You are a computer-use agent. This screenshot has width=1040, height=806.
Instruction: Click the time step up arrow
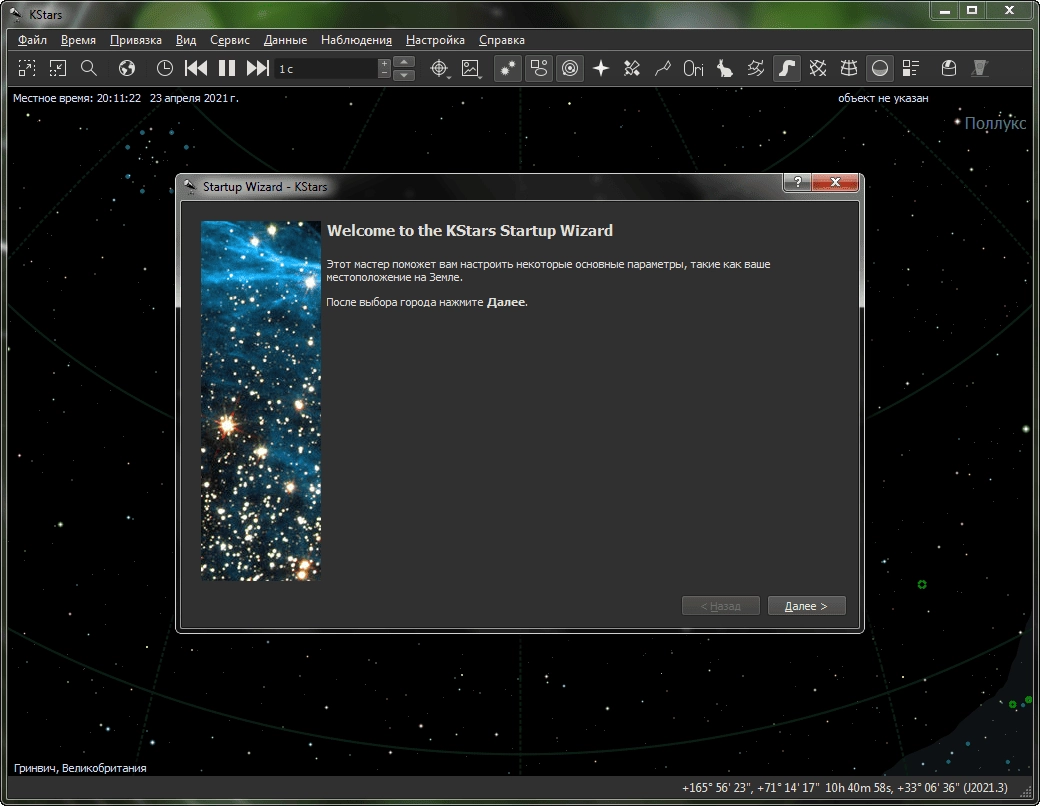[x=404, y=62]
